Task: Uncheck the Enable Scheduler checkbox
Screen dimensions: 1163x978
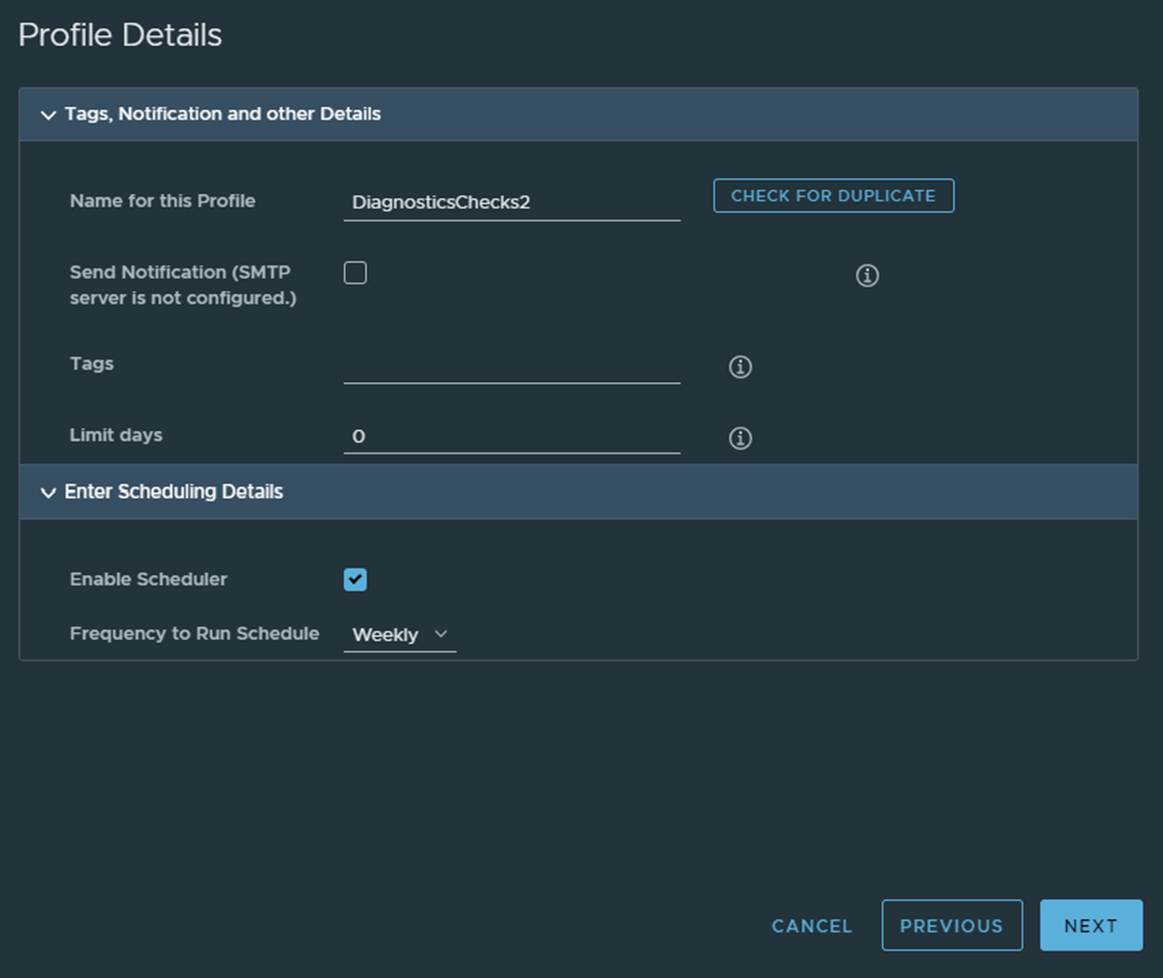Action: tap(355, 580)
